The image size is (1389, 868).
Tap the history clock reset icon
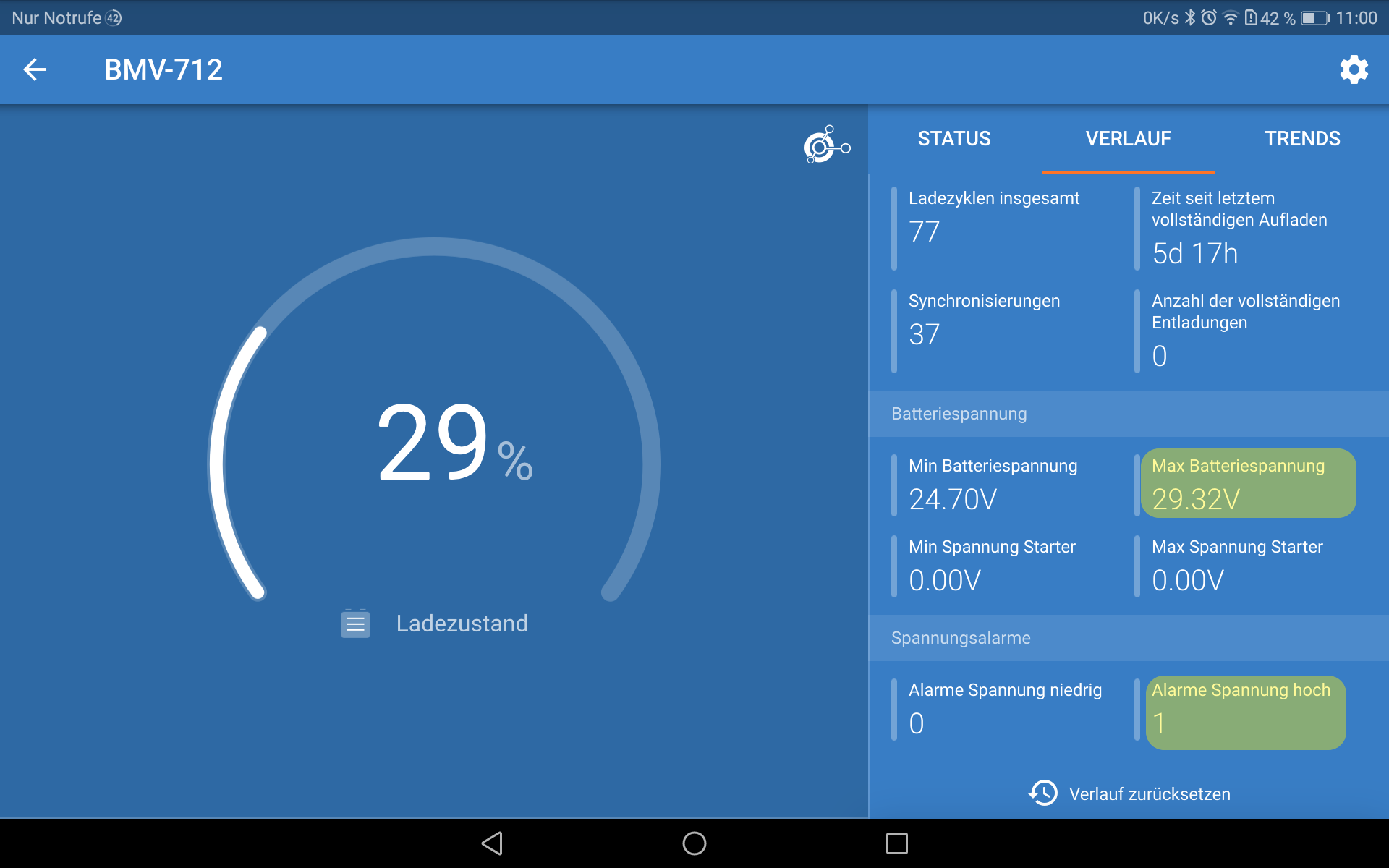coord(1042,793)
